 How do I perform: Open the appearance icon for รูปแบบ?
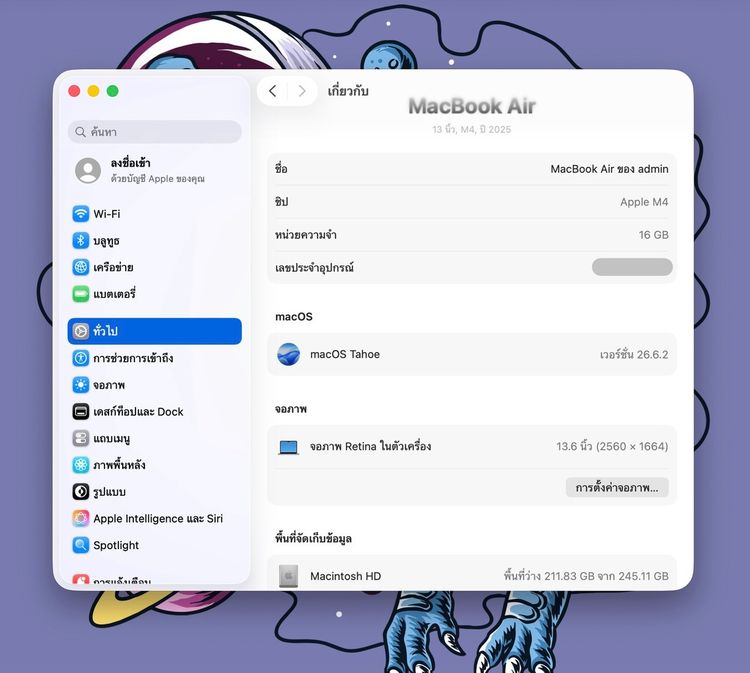[x=80, y=492]
